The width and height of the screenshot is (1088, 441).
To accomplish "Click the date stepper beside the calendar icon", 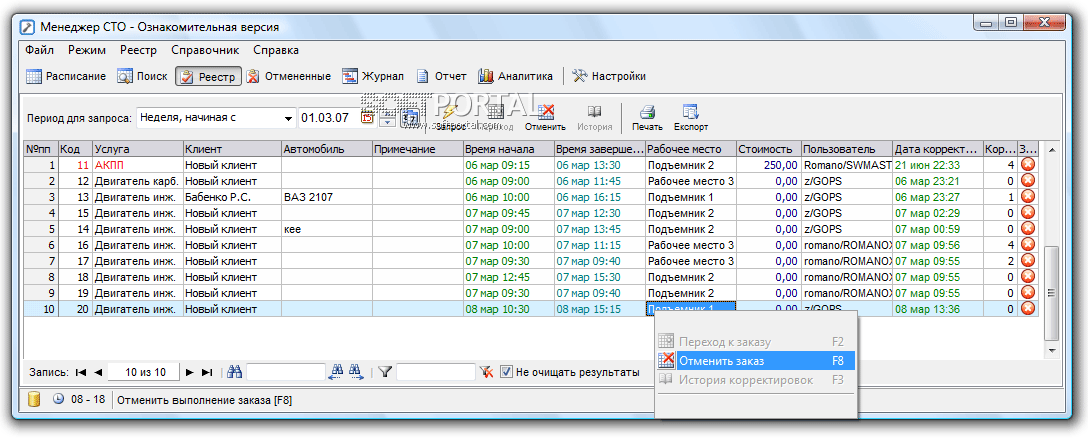I will tap(386, 118).
